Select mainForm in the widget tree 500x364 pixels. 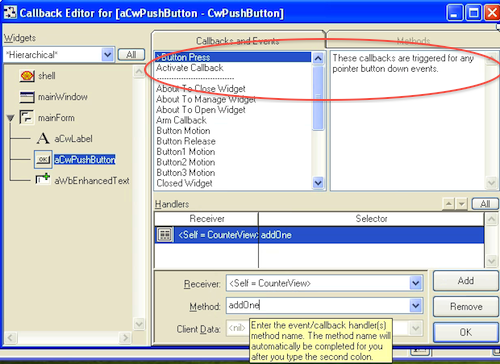[56, 118]
